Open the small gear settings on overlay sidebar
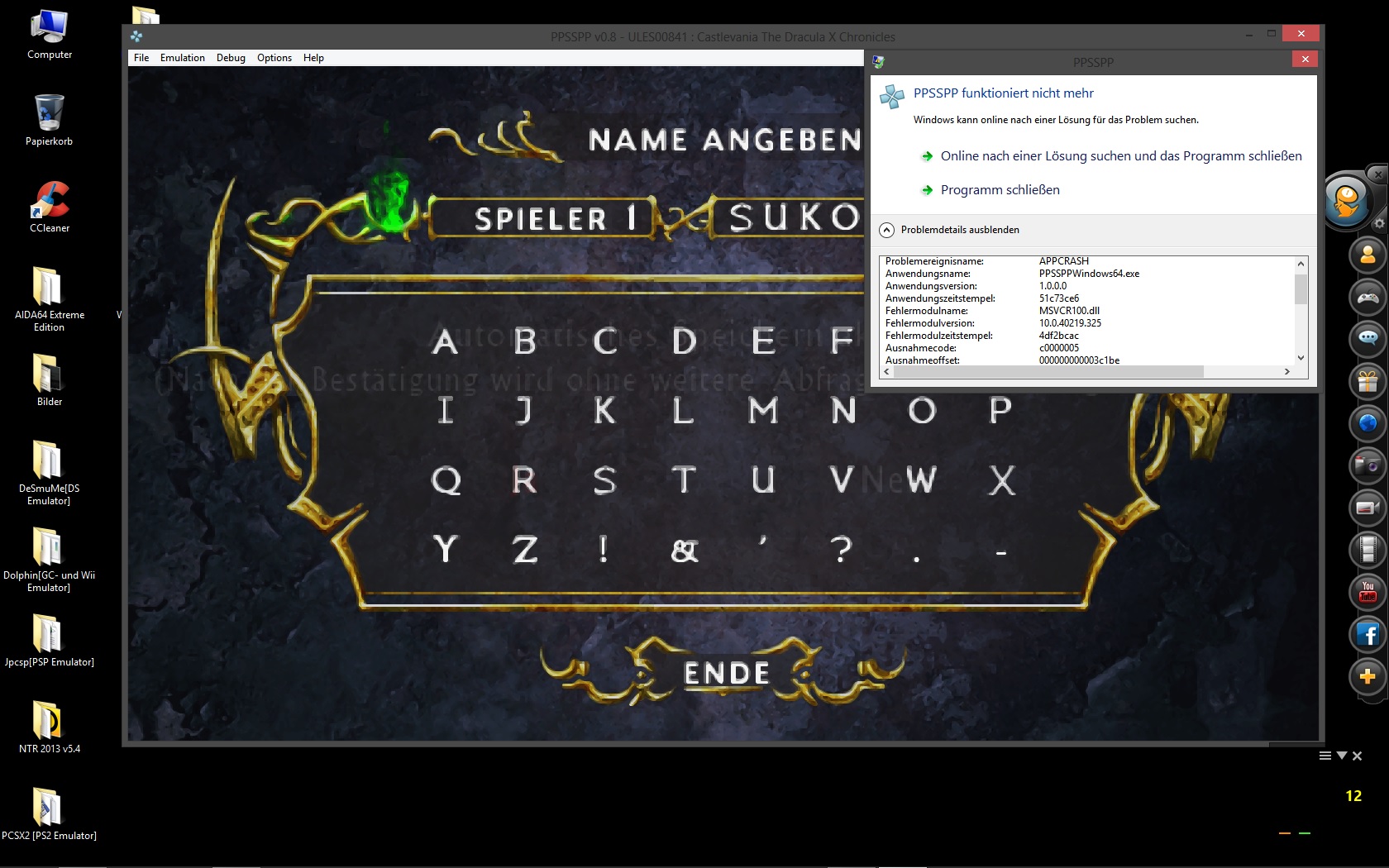Screen dimensions: 1389x868 point(1378,223)
